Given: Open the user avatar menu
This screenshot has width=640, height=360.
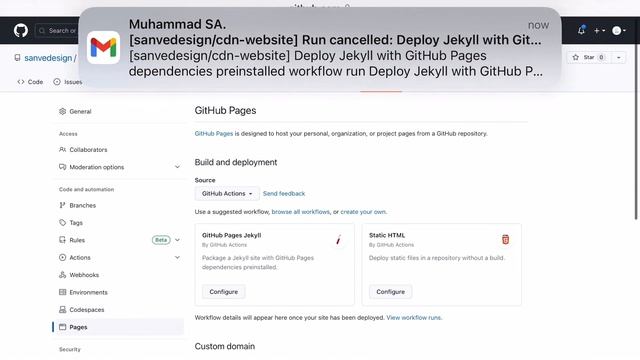Looking at the screenshot, I should [619, 31].
